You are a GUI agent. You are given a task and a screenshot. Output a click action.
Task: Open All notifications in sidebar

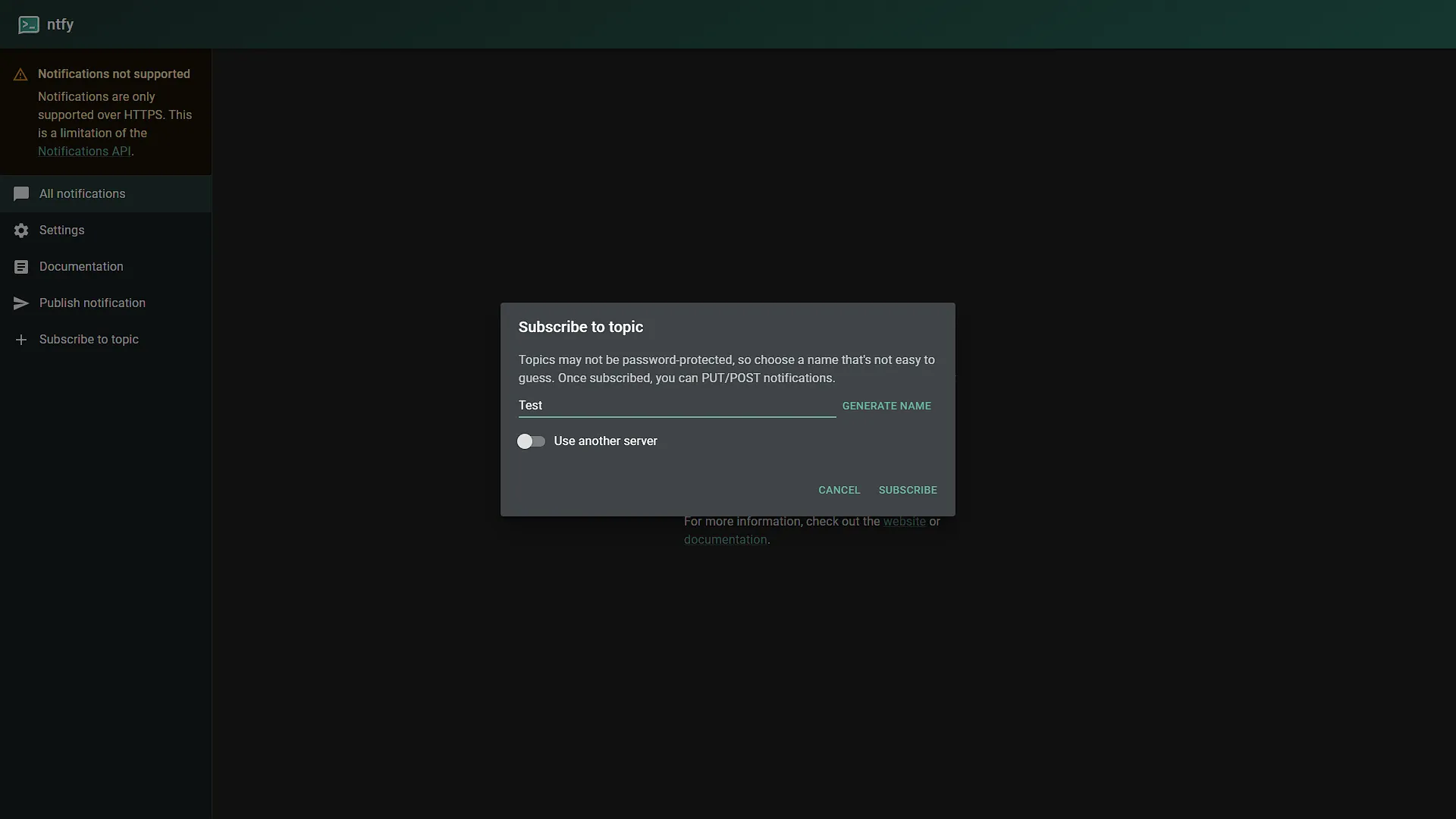tap(105, 194)
